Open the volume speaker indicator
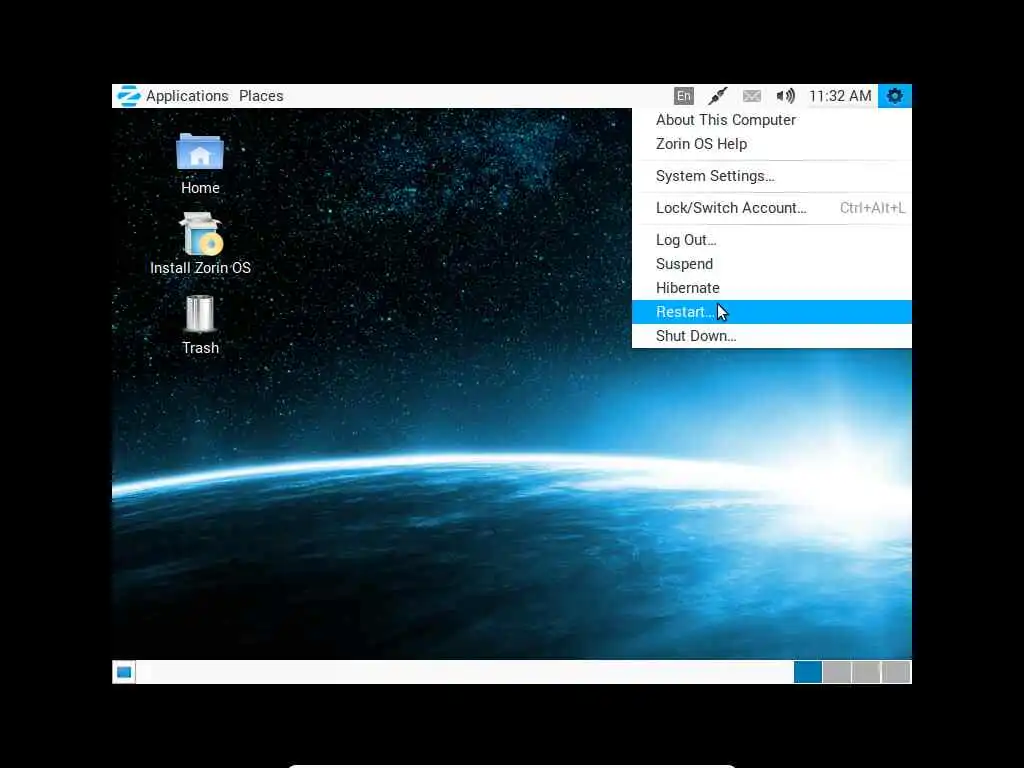Screen dimensions: 1024x768 (786, 96)
